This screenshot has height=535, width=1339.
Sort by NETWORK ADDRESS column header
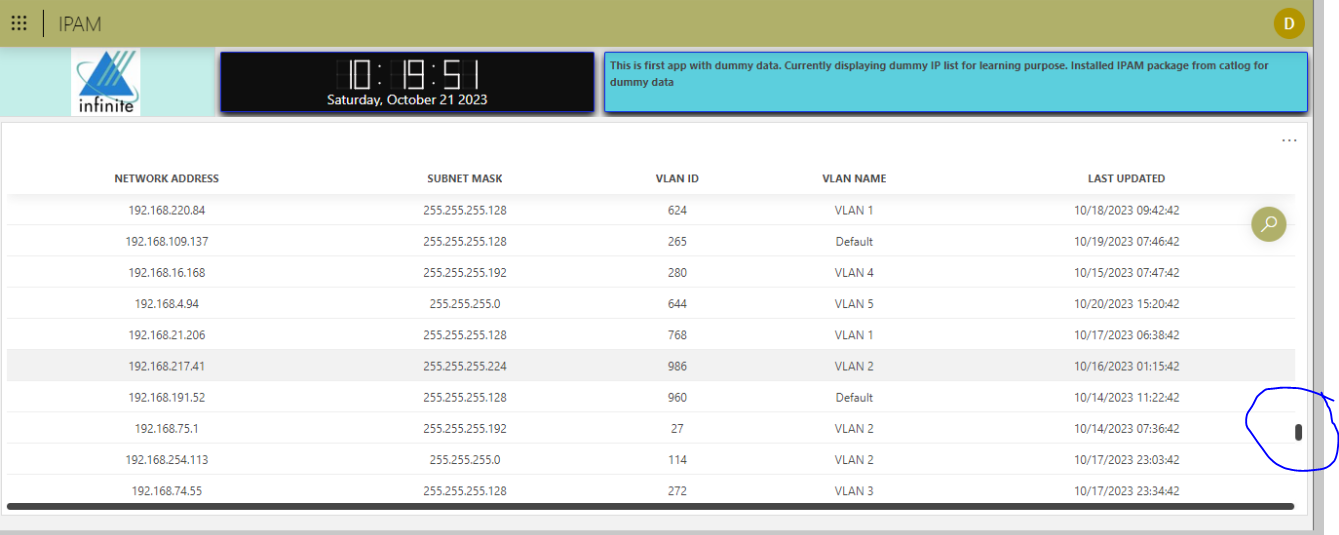[x=167, y=179]
